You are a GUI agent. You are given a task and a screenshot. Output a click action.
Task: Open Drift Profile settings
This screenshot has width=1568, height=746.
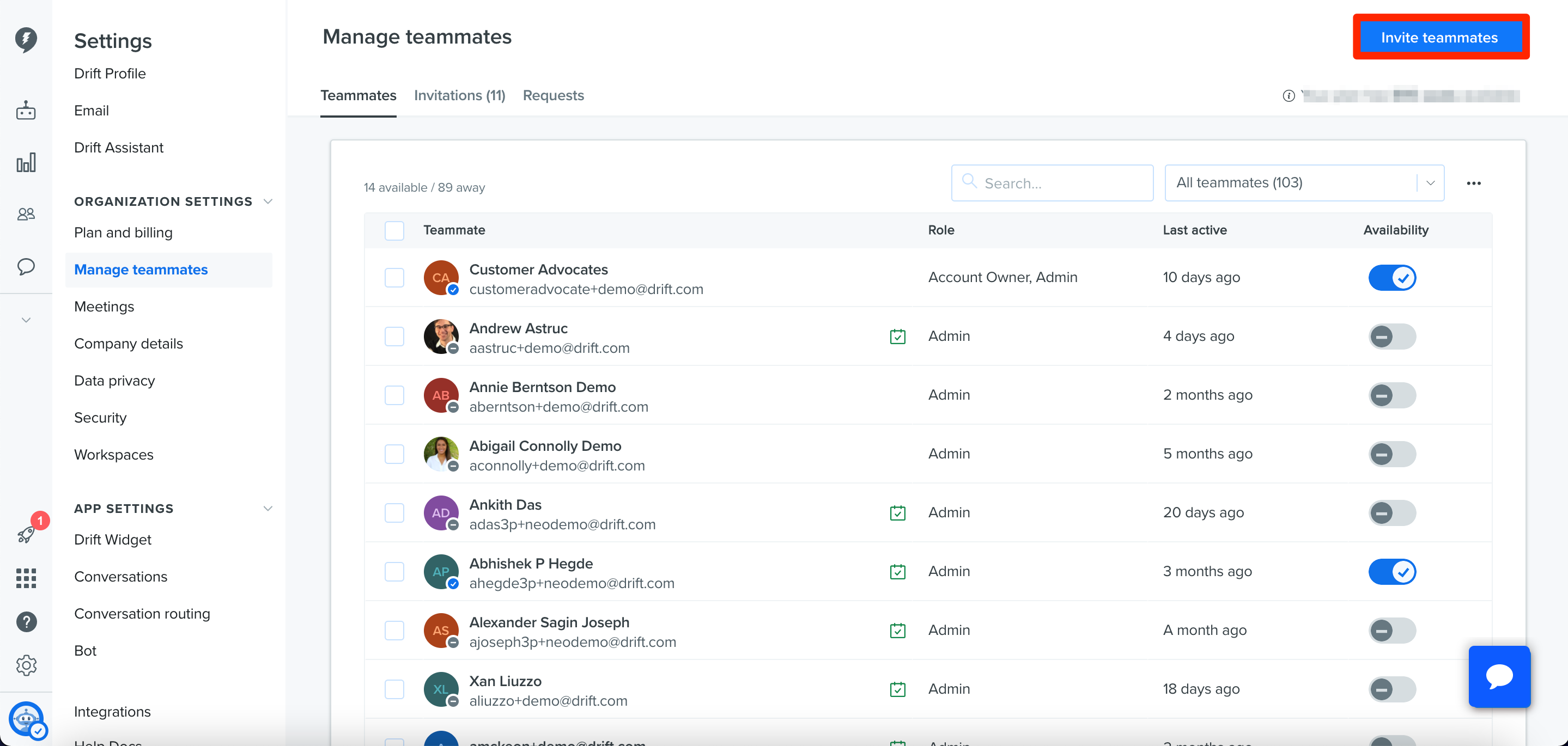coord(110,74)
